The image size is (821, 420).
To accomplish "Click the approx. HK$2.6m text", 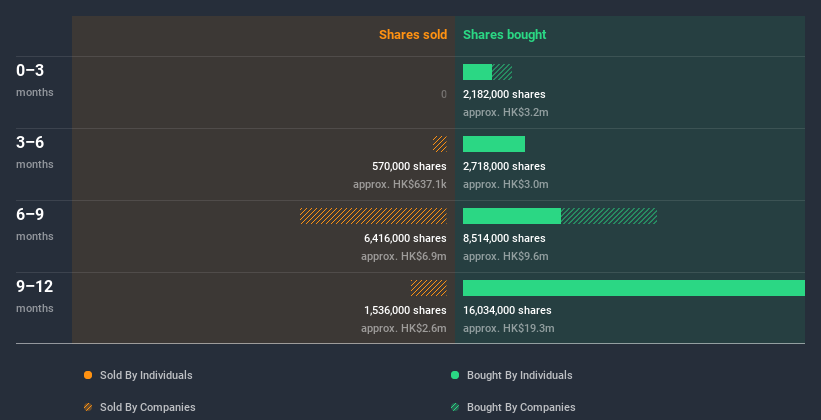I will [x=404, y=328].
